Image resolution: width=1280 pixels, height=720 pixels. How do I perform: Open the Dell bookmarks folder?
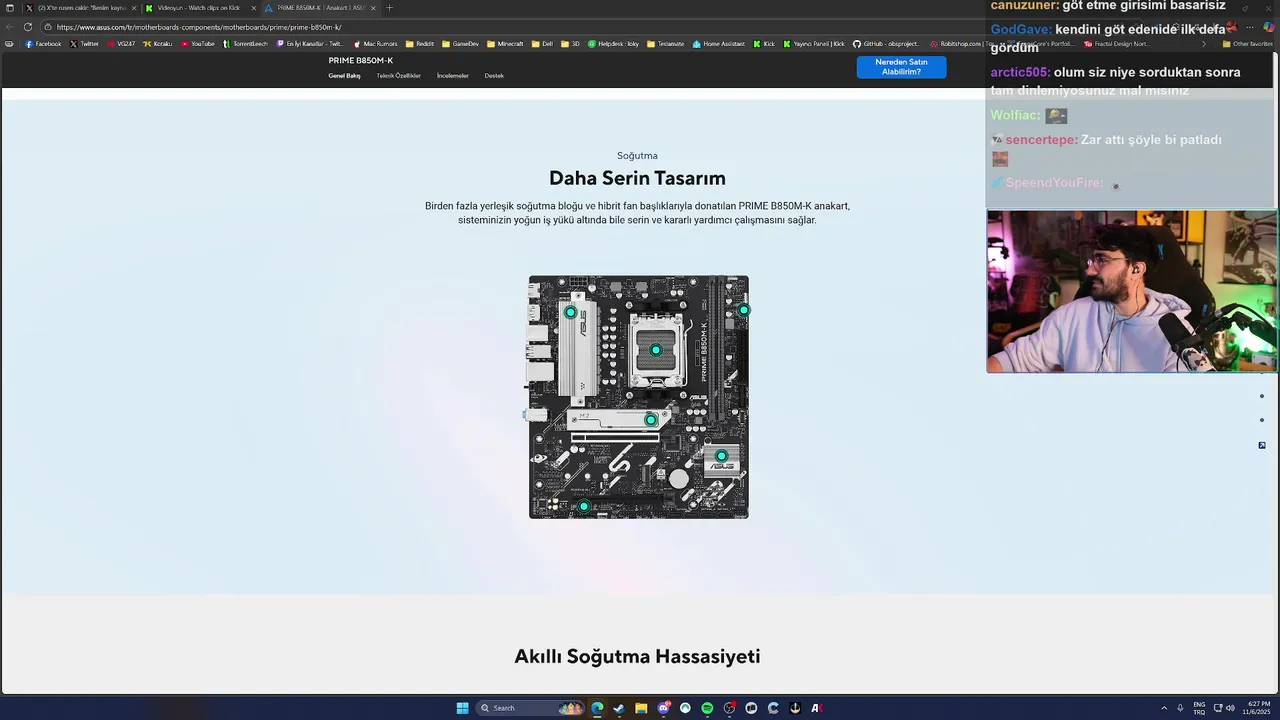click(x=542, y=44)
